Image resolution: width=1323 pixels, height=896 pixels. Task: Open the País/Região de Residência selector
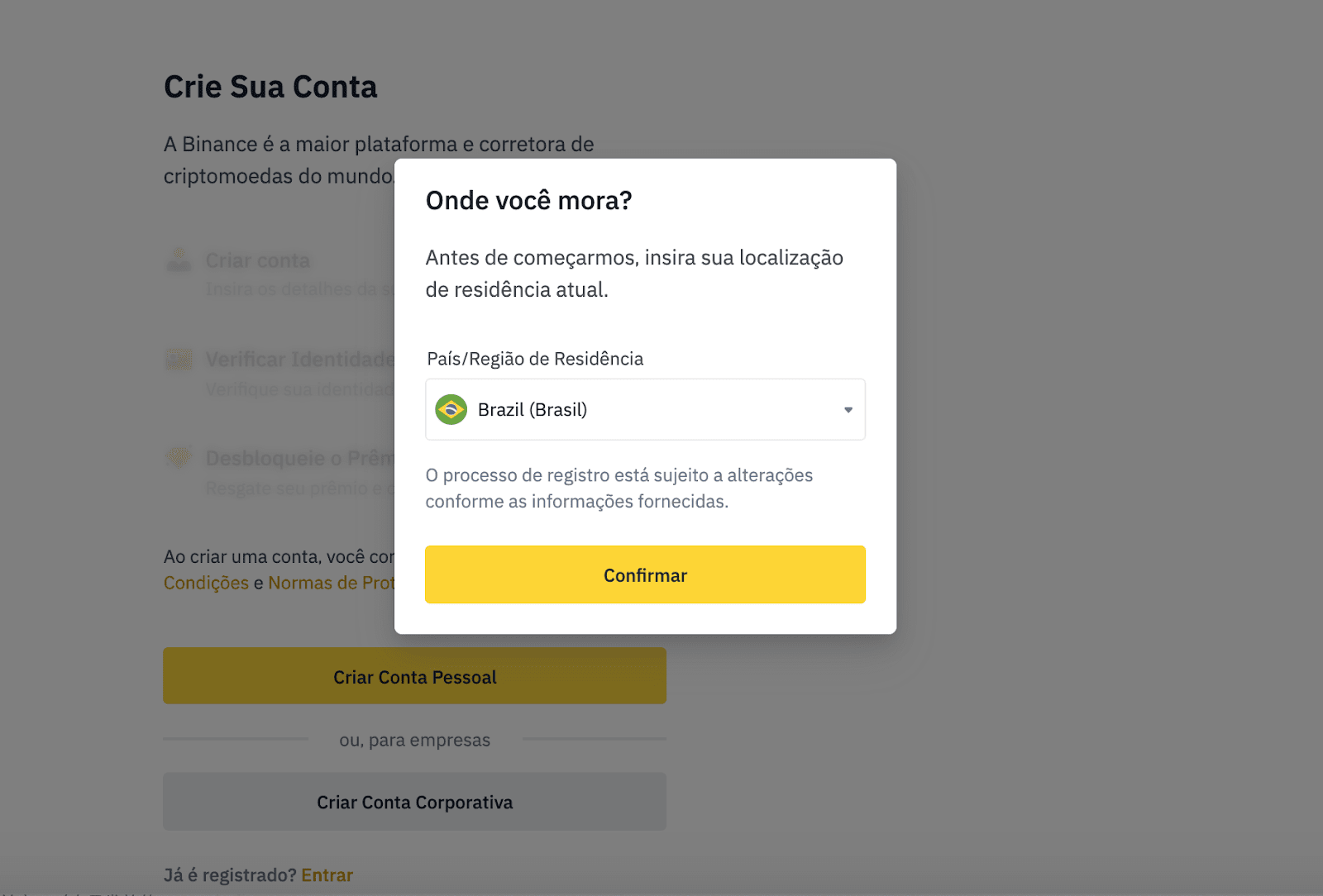tap(645, 409)
